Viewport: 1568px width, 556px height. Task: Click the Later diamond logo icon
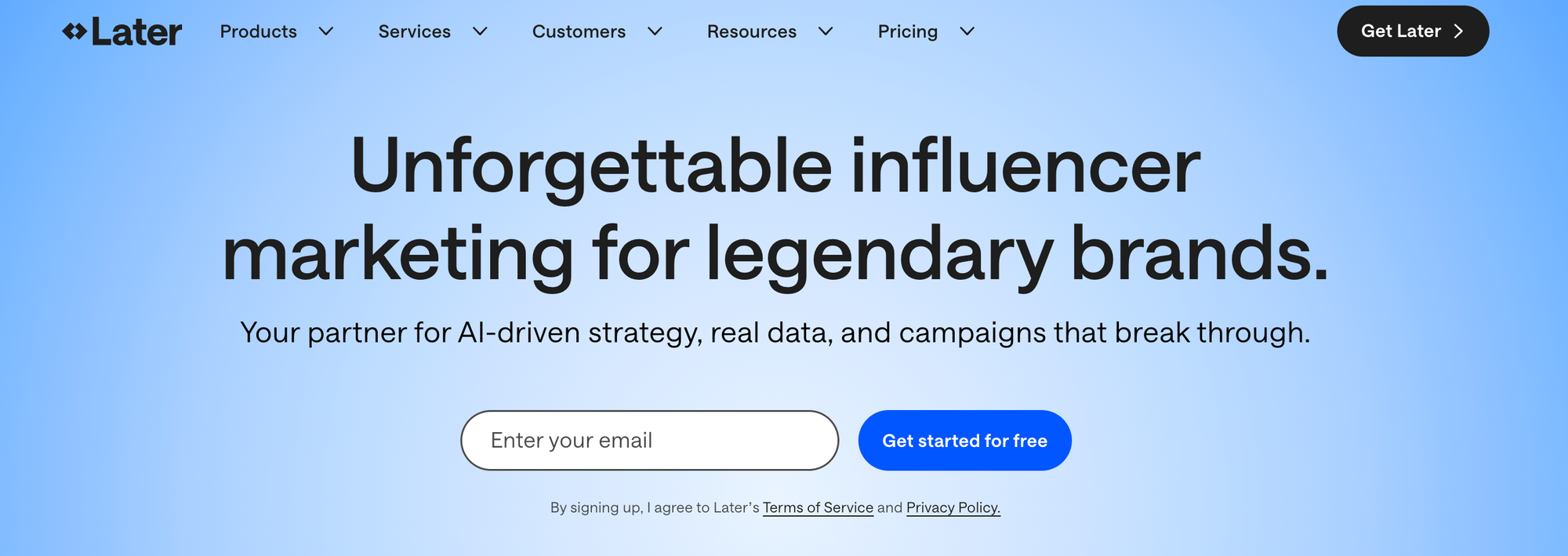click(x=74, y=31)
